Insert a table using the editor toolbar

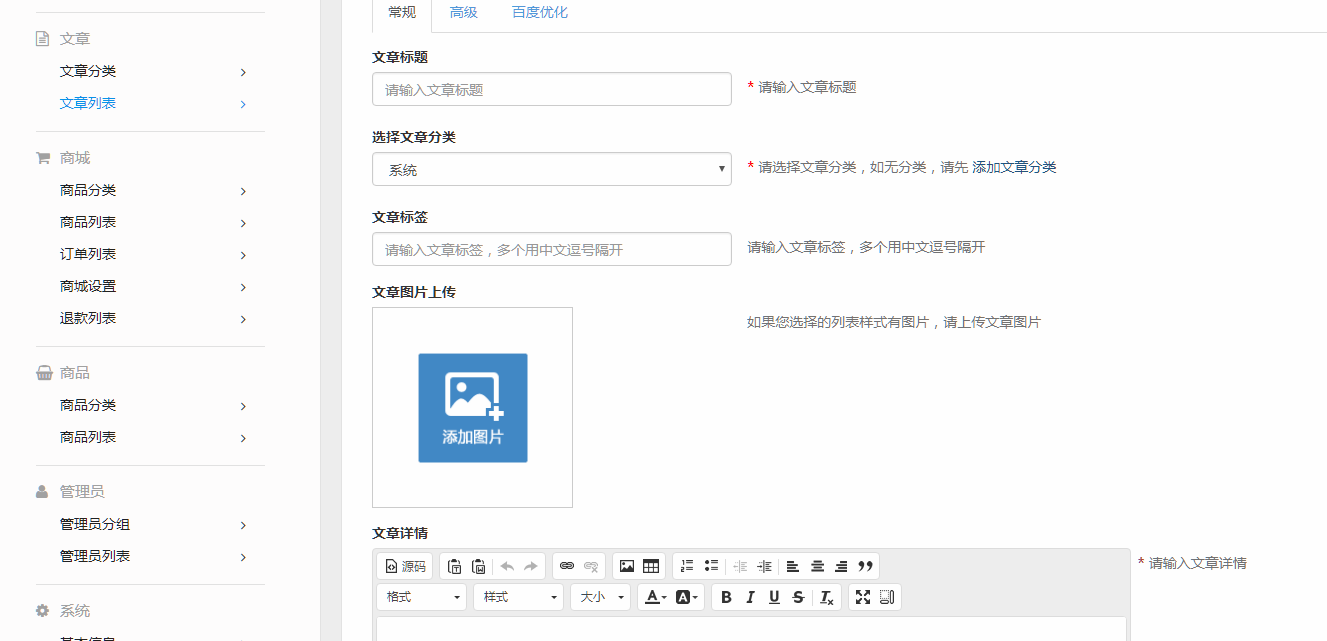pyautogui.click(x=651, y=566)
